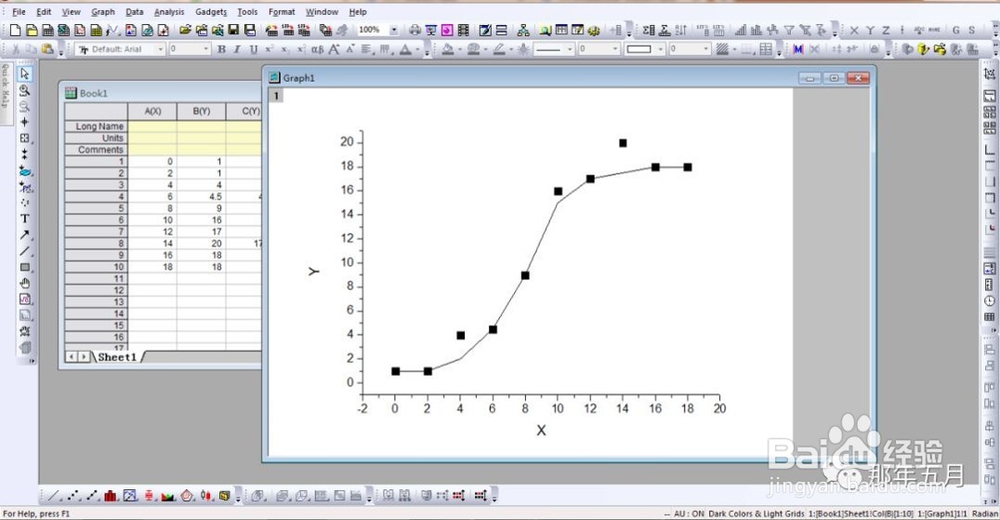Select column header A(X) in Book1

point(152,111)
